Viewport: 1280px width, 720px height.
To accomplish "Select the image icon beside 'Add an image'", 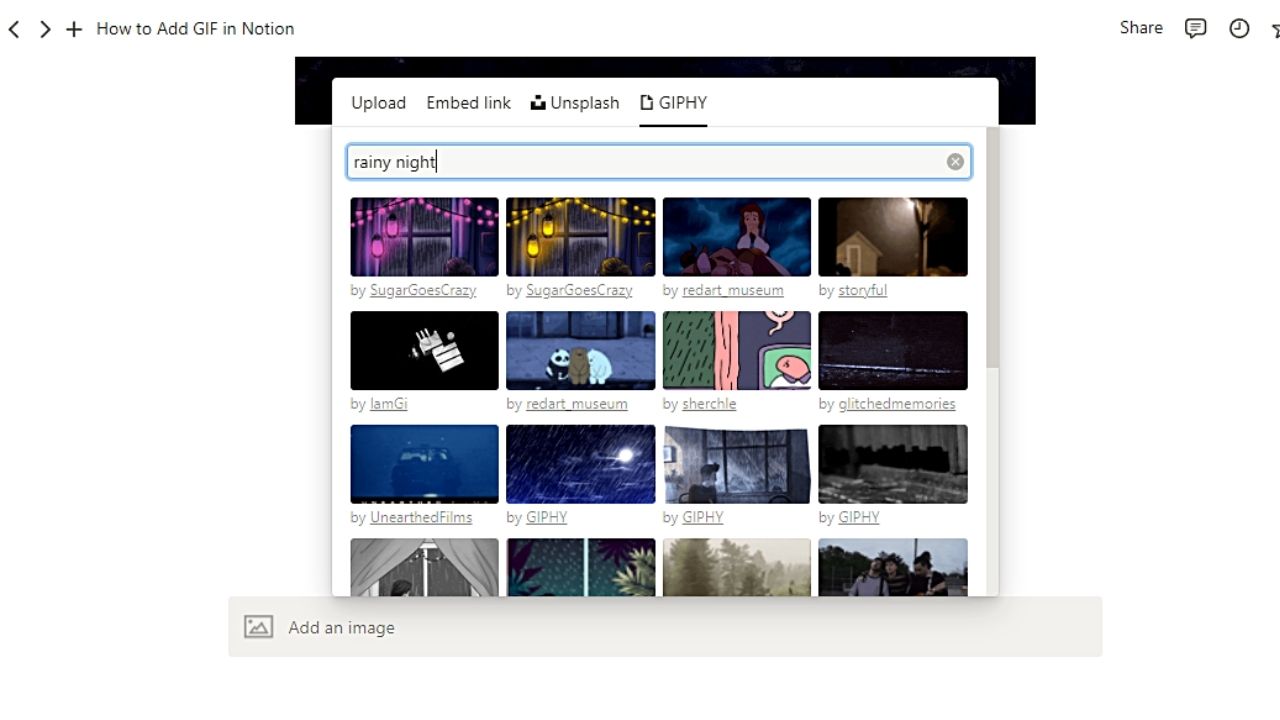I will [x=258, y=626].
